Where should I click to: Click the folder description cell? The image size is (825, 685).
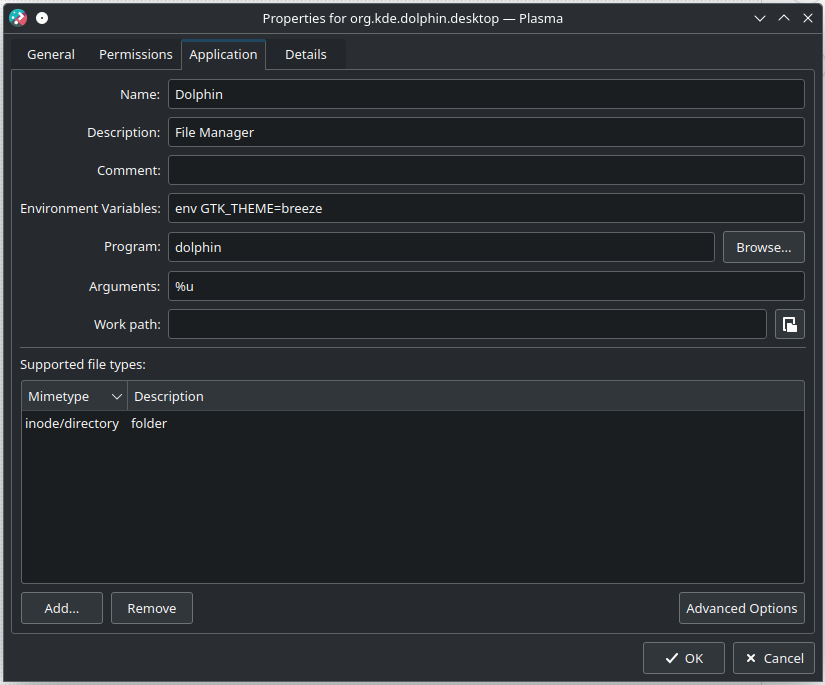[x=149, y=424]
